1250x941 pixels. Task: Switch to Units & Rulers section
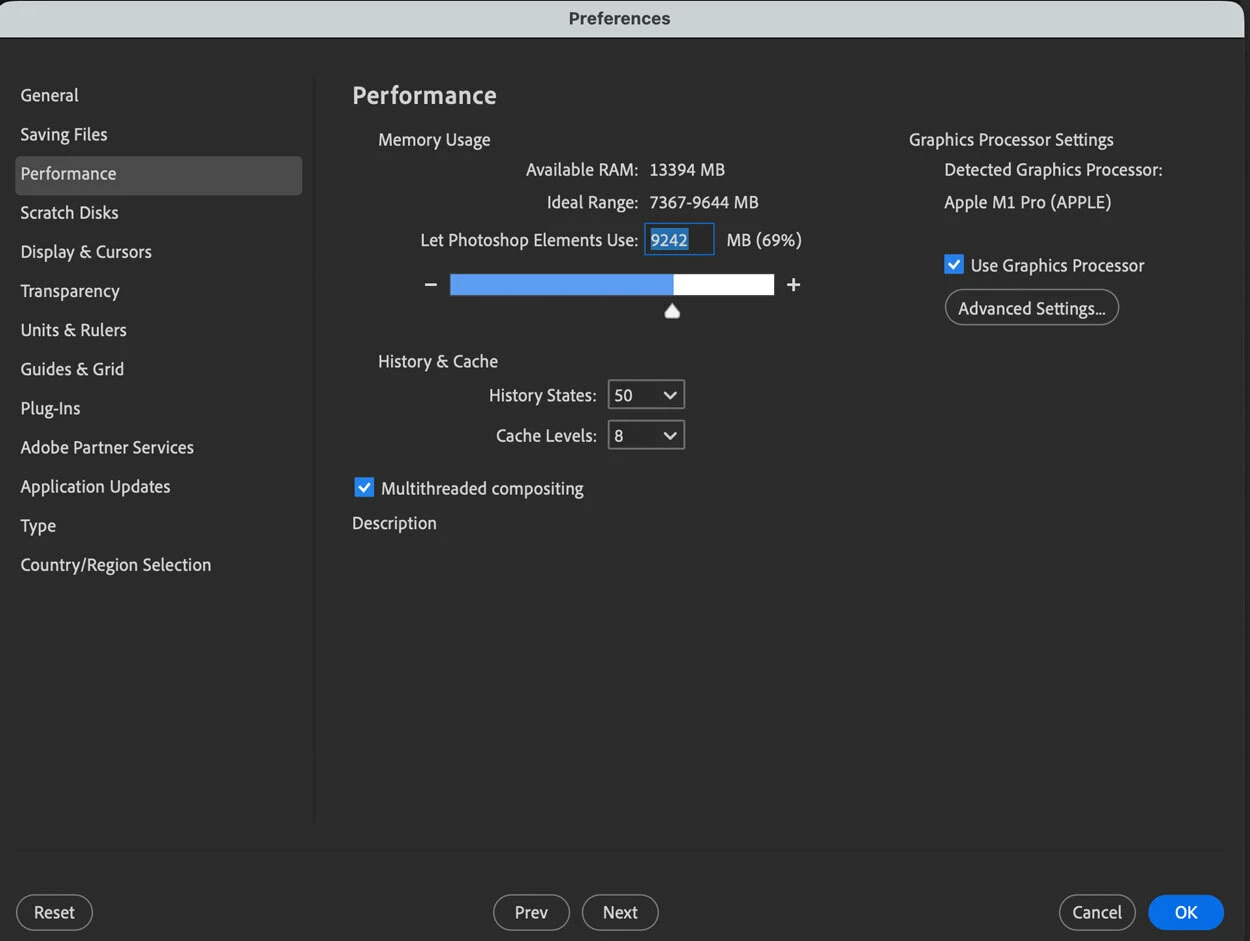coord(73,330)
